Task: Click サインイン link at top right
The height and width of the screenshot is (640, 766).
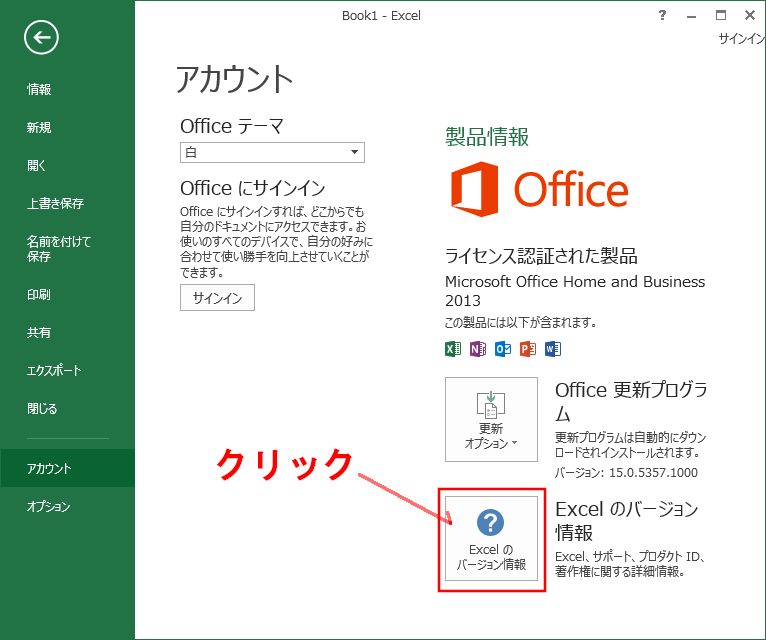Action: pyautogui.click(x=742, y=39)
